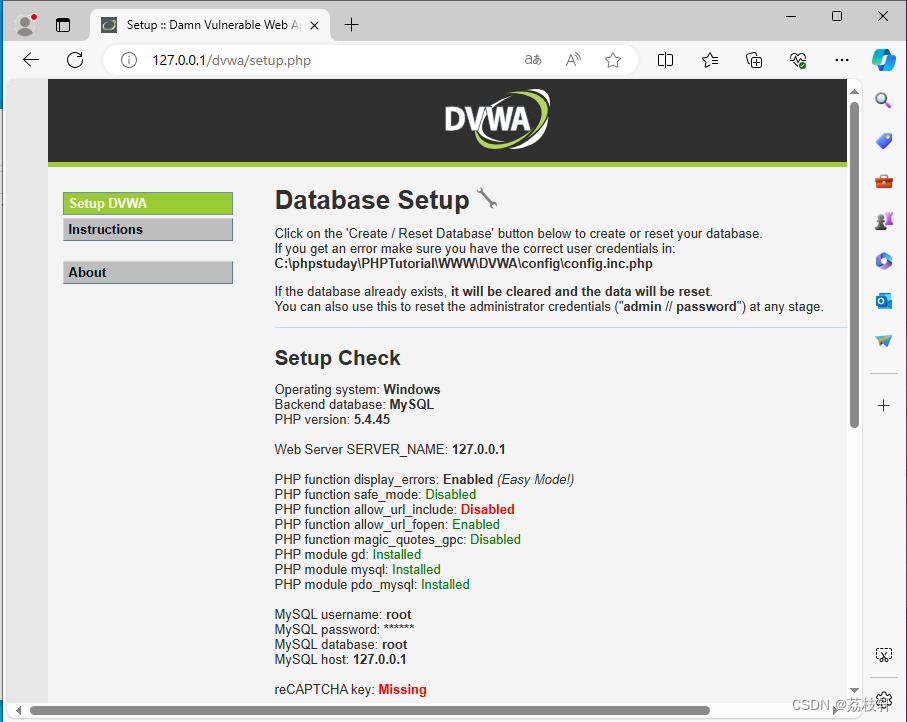Open the About menu item
The image size is (907, 722).
pyautogui.click(x=148, y=272)
